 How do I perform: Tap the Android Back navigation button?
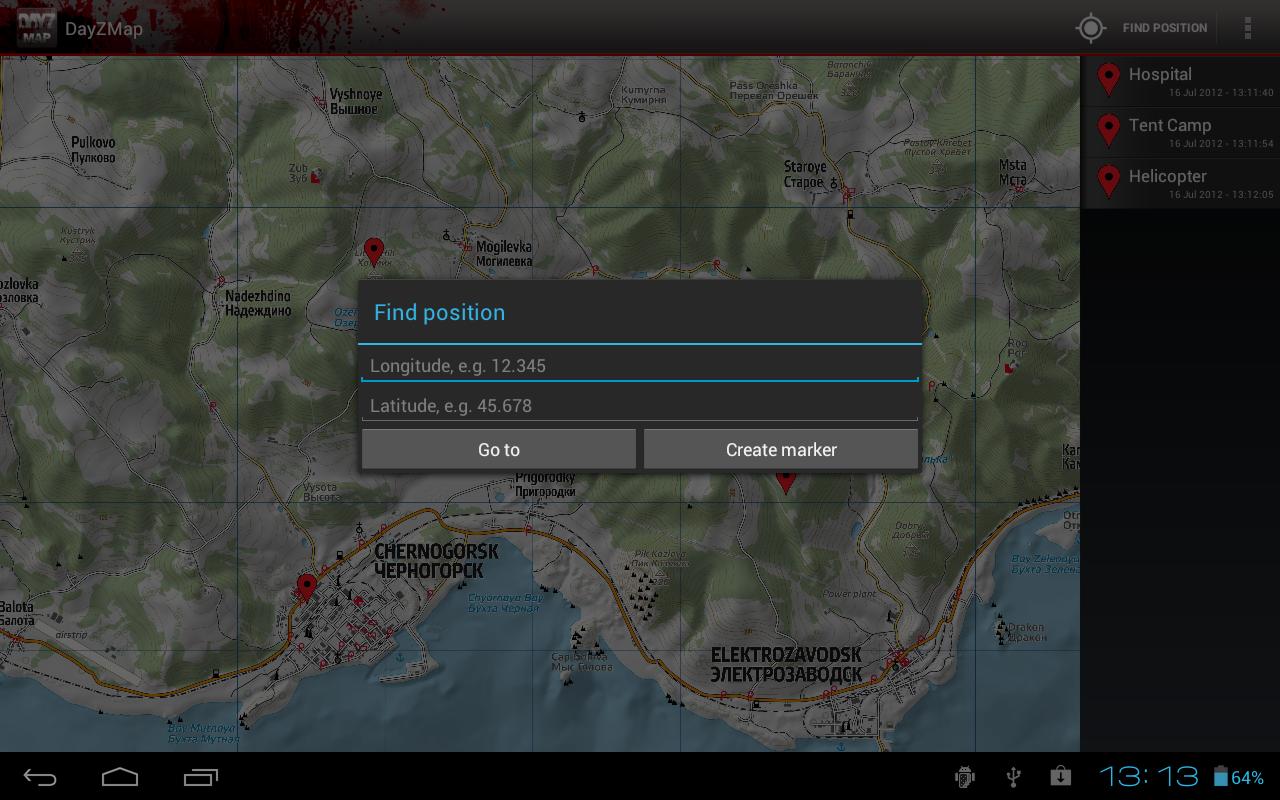click(40, 777)
